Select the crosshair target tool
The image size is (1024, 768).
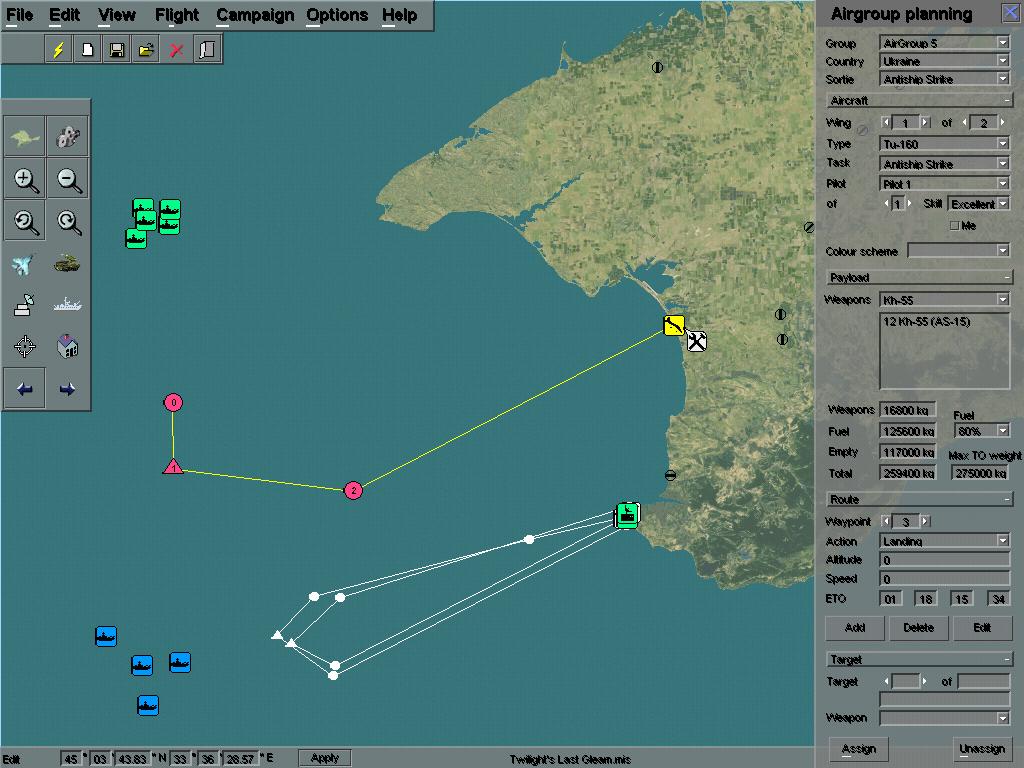pos(25,346)
